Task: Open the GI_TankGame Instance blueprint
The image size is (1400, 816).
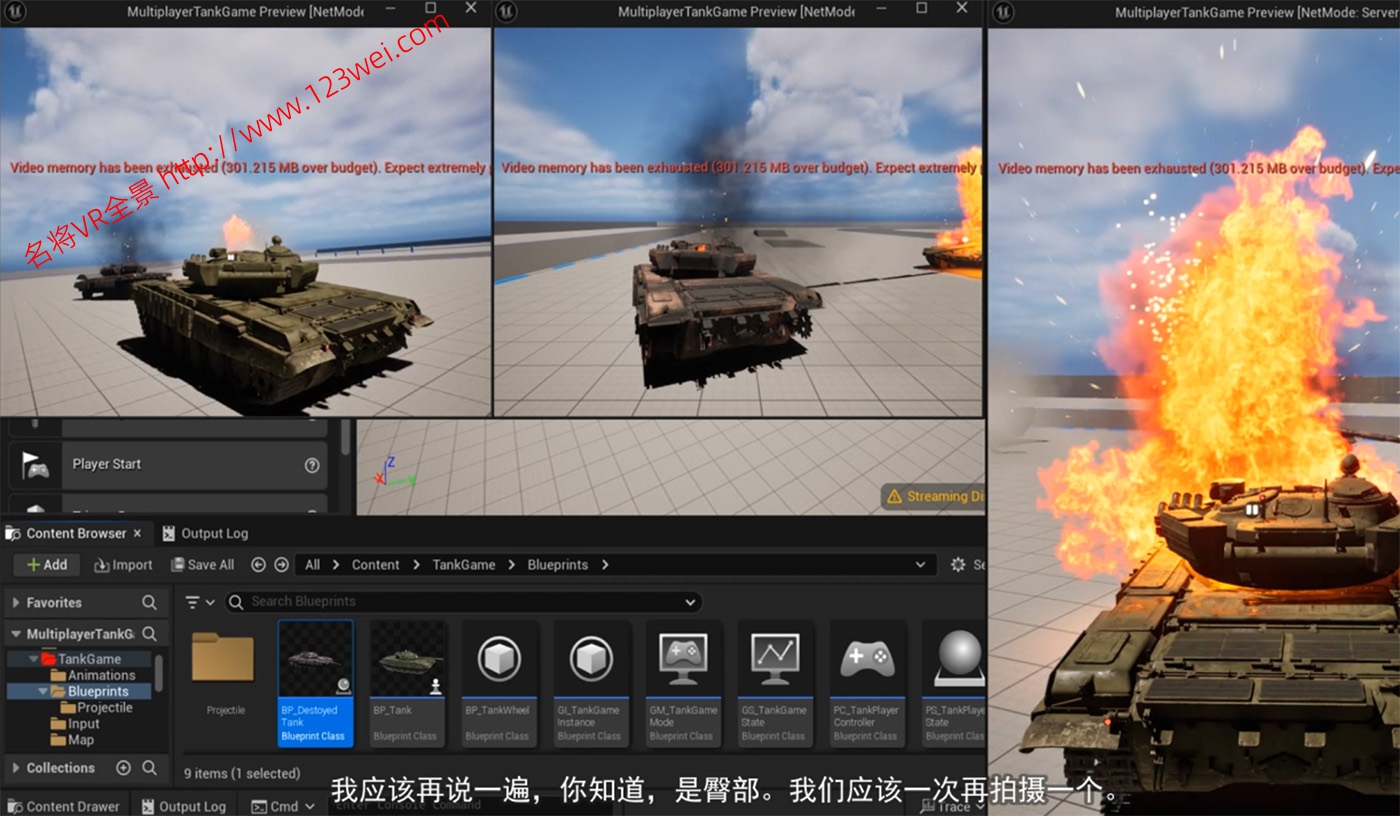Action: point(591,657)
